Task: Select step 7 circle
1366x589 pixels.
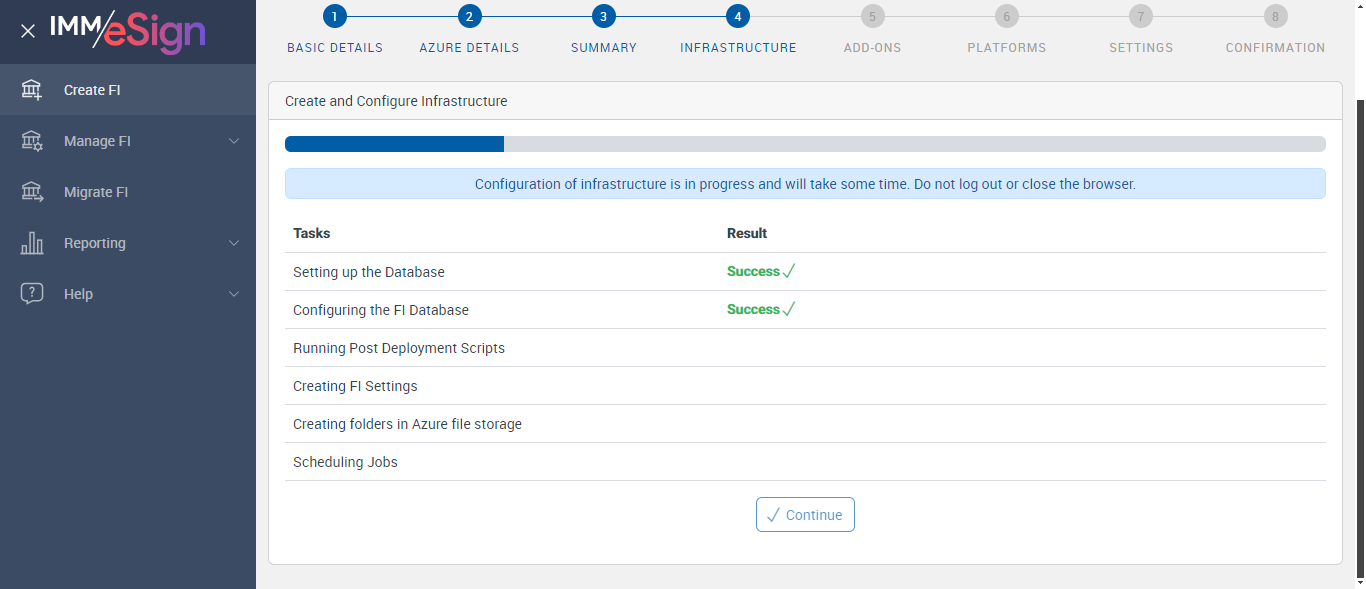Action: coord(1140,16)
